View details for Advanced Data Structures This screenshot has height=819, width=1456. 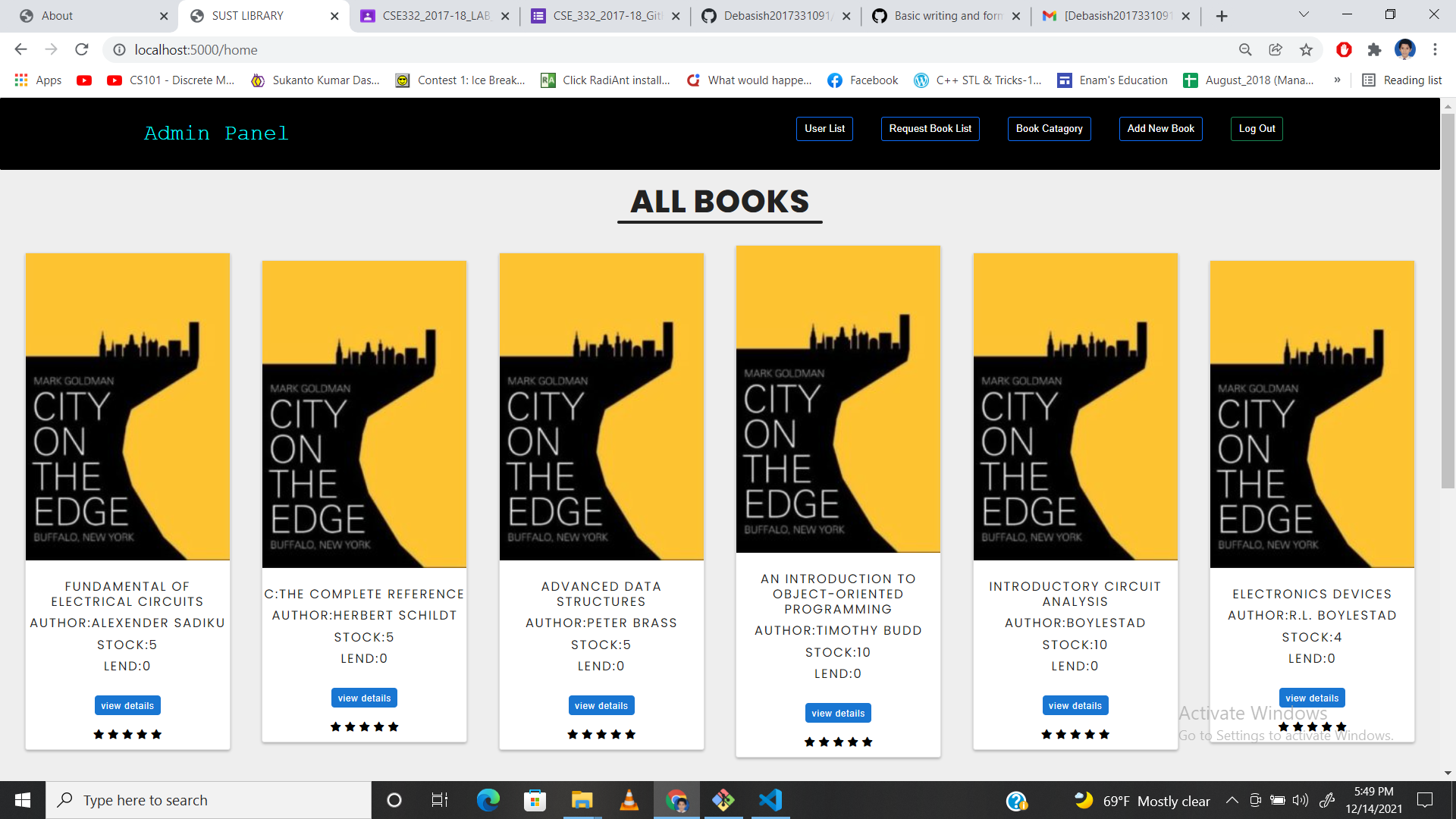[601, 704]
